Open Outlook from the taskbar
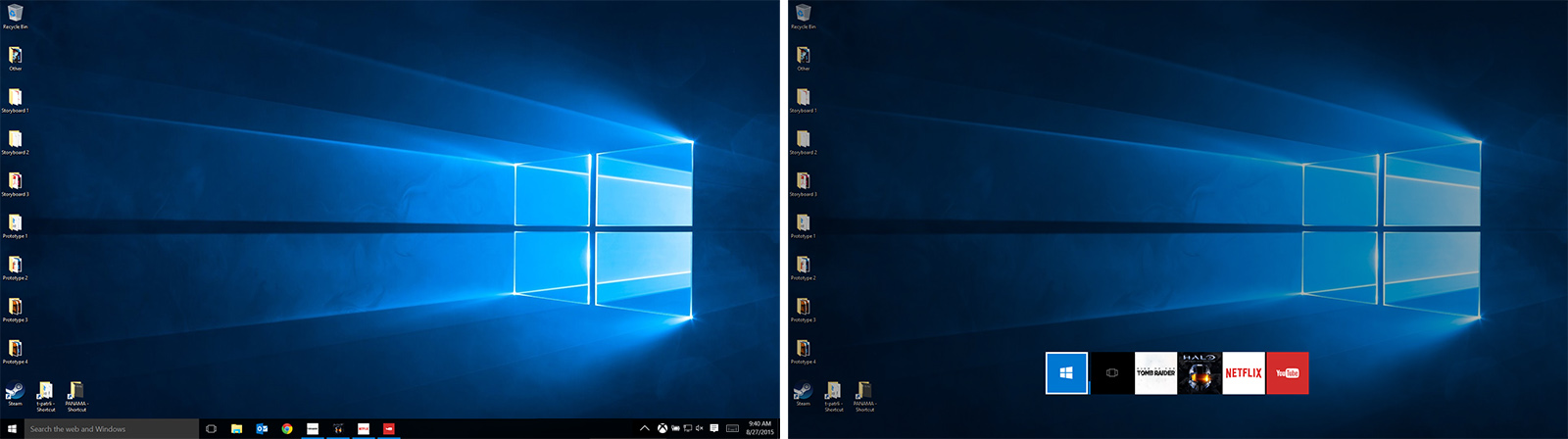Screen dimensions: 1568x439 (262, 428)
